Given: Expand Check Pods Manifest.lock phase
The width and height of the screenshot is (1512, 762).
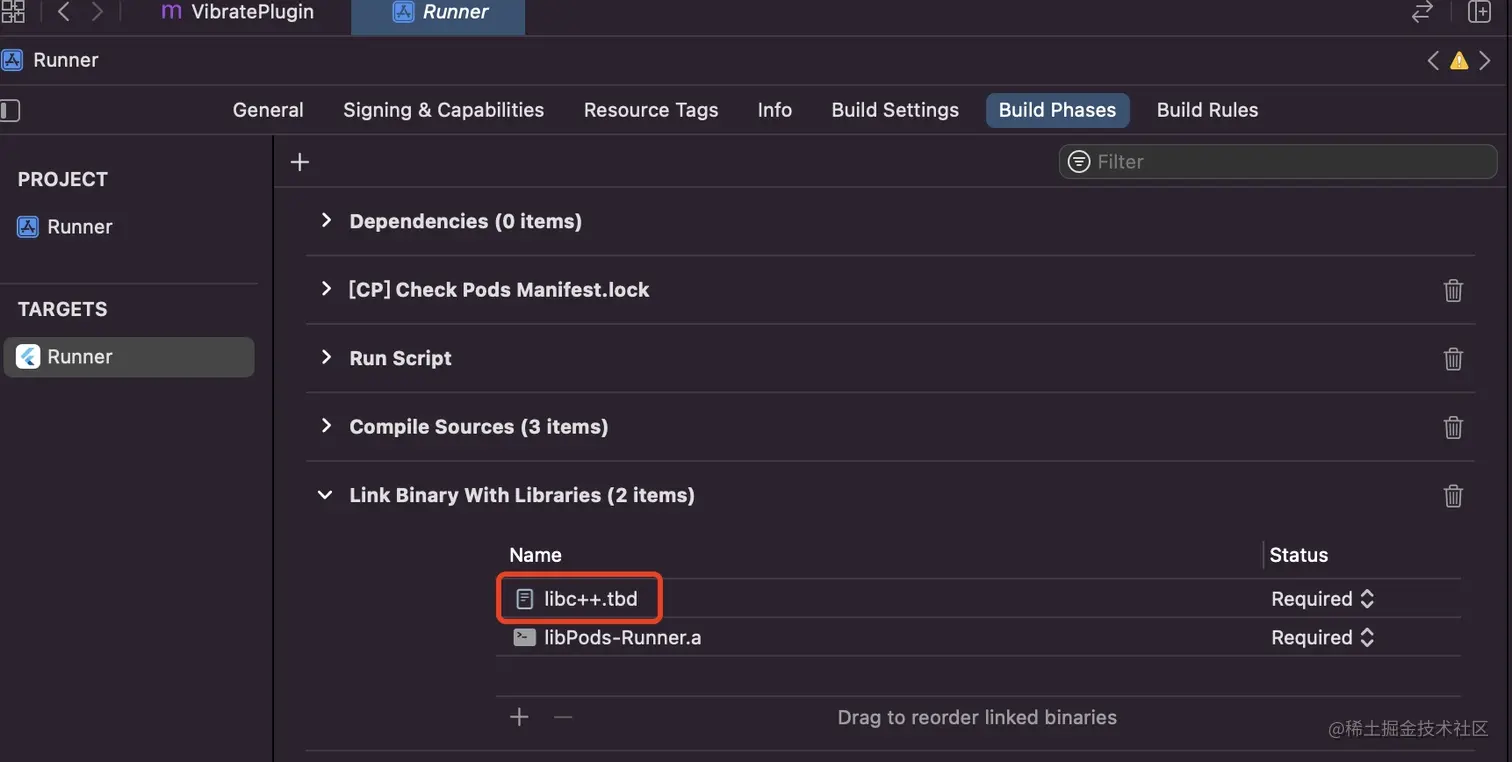Looking at the screenshot, I should (326, 289).
